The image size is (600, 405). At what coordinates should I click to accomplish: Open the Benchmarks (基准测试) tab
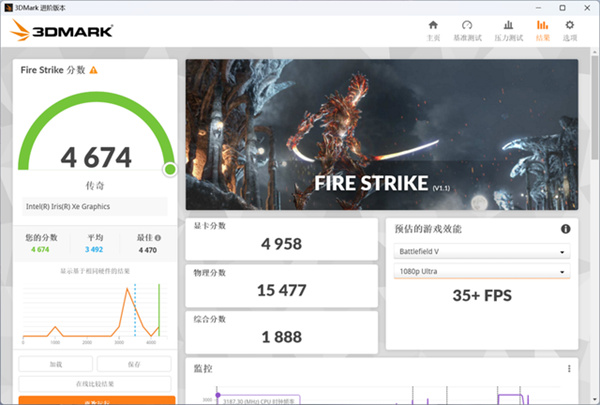click(467, 31)
